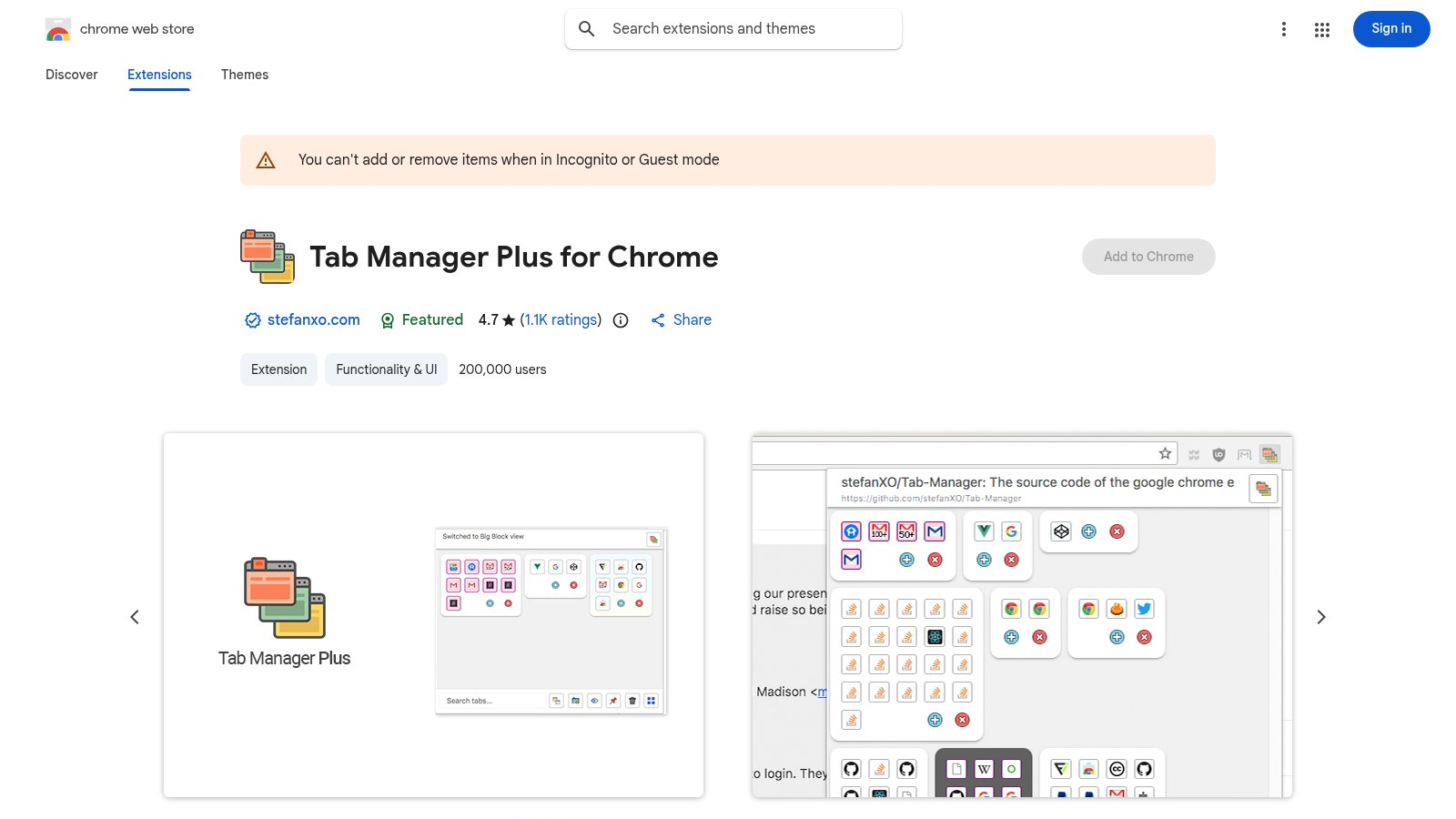The height and width of the screenshot is (819, 1456).
Task: Focus the Search extensions and themes field
Action: tap(733, 29)
